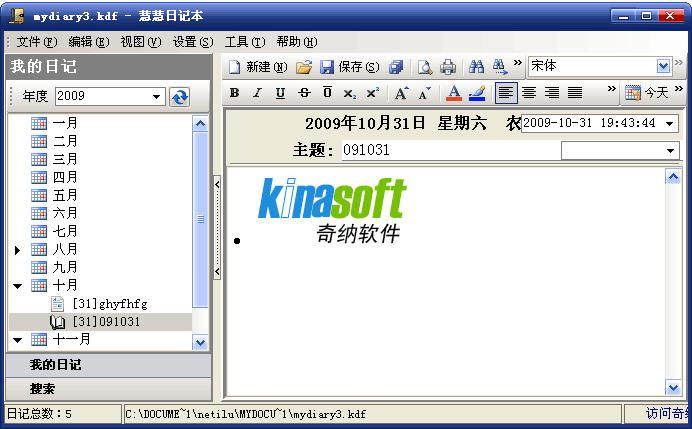The image size is (692, 429).
Task: Select July (七月) in tree
Action: 65,232
